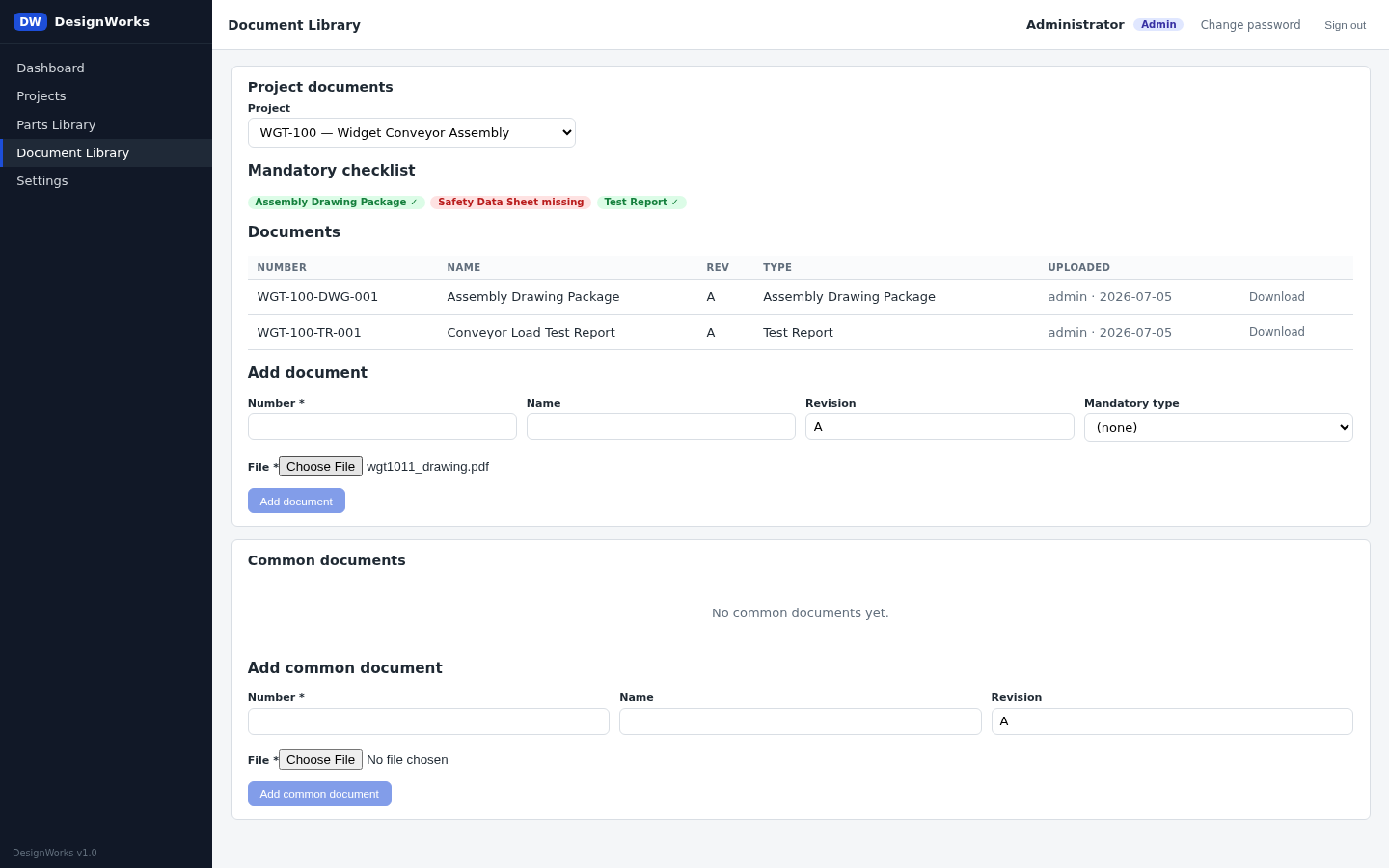
Task: Focus the Name field under Add document
Action: pyautogui.click(x=661, y=426)
